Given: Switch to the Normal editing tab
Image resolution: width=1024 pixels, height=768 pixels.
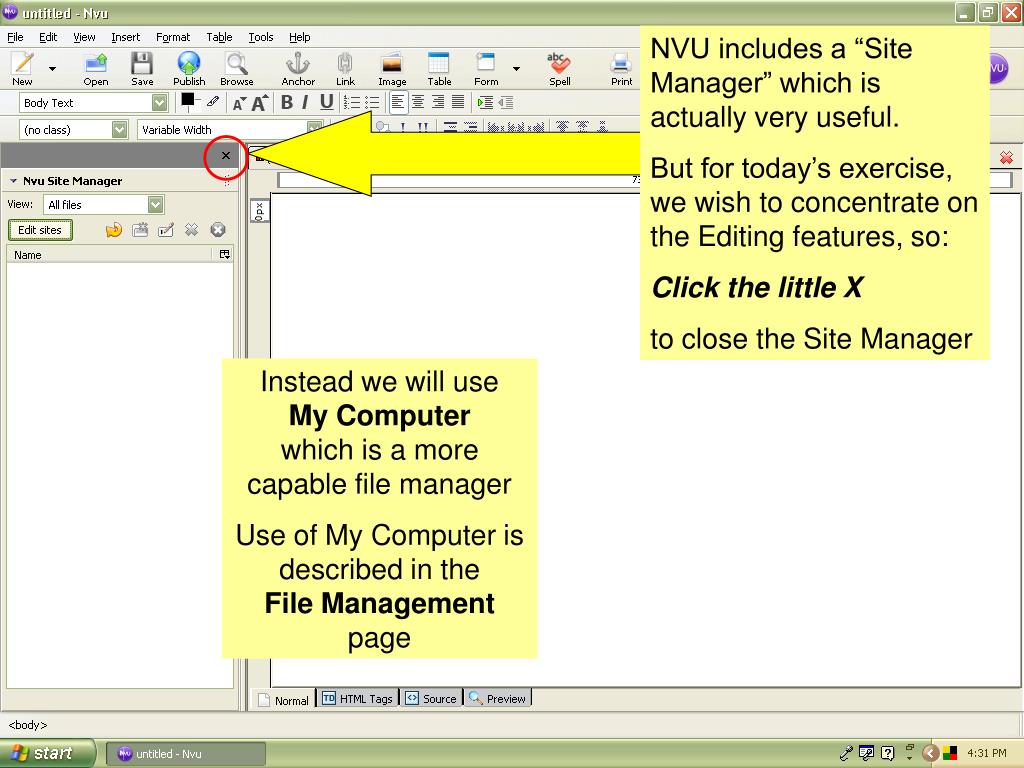Looking at the screenshot, I should click(x=283, y=699).
